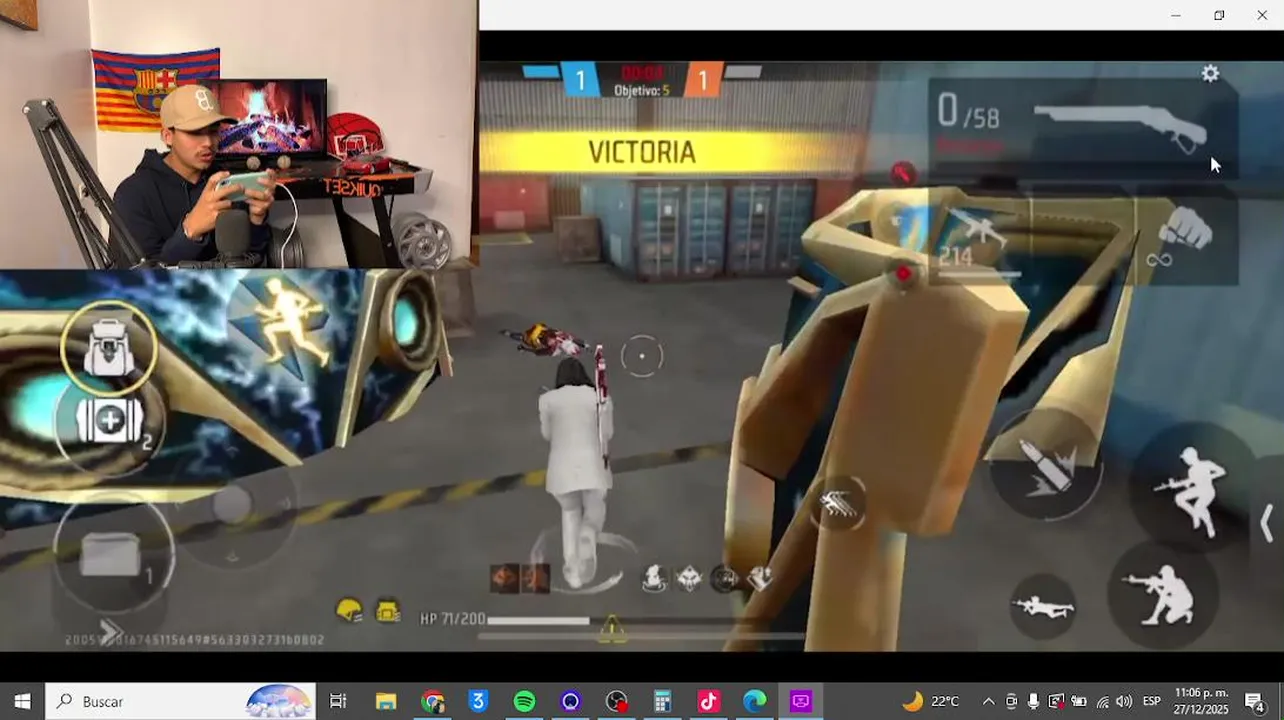1284x720 pixels.
Task: Click the active purple app on the taskbar
Action: coord(800,701)
